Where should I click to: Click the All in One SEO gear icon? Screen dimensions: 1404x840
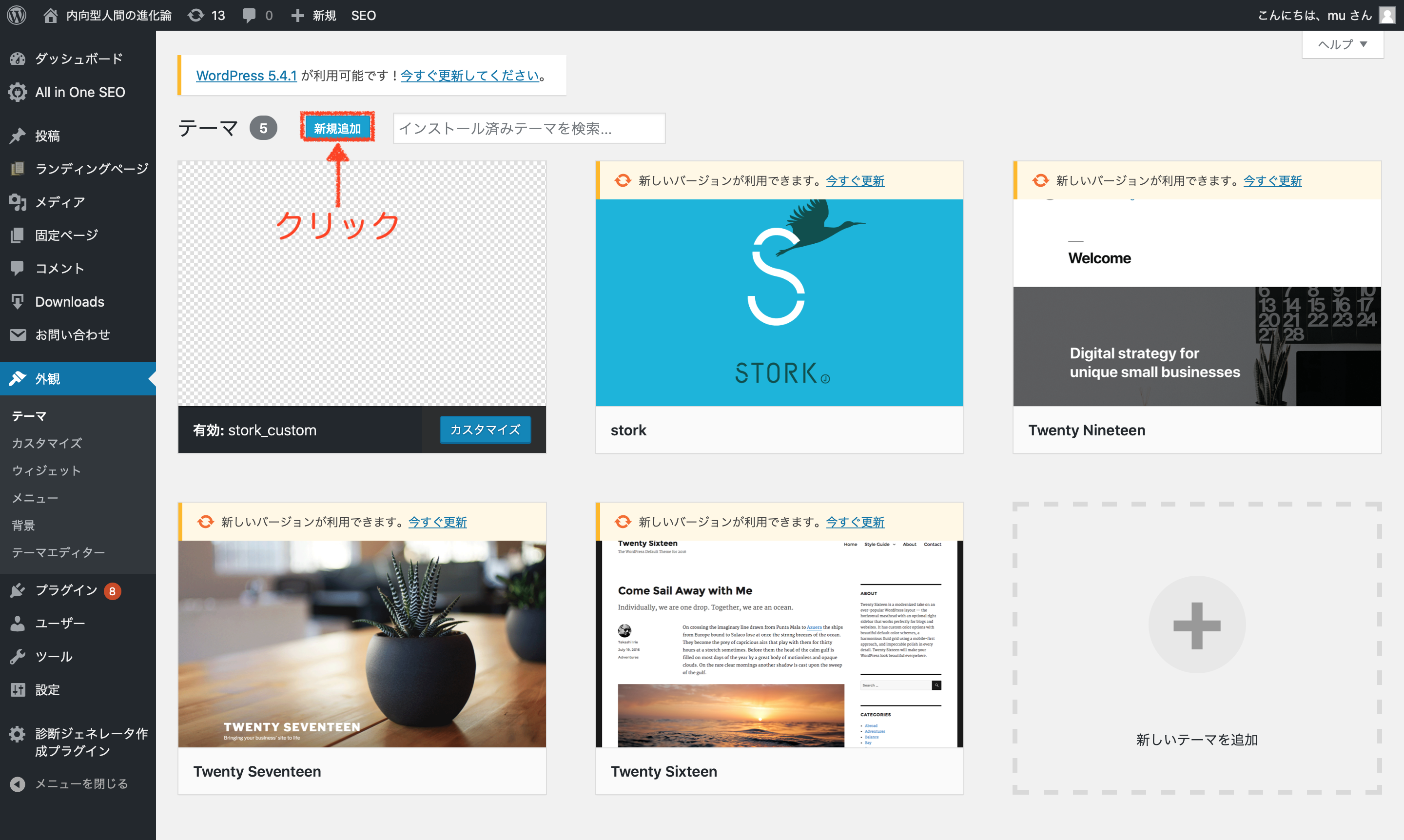point(18,92)
